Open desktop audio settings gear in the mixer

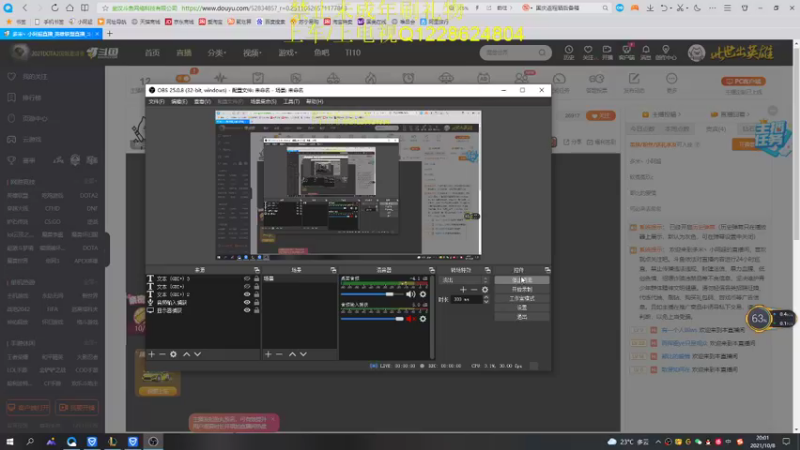pyautogui.click(x=423, y=294)
